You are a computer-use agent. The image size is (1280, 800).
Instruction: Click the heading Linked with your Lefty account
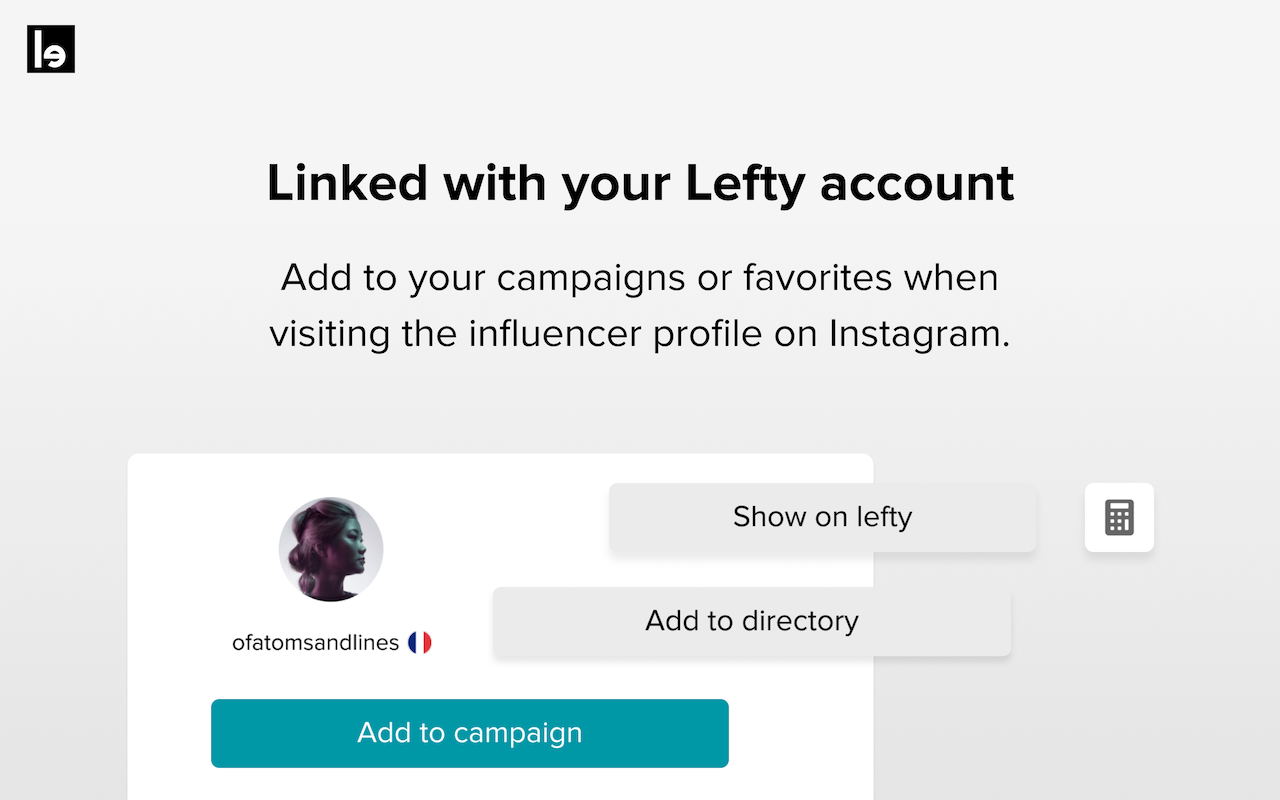tap(640, 183)
